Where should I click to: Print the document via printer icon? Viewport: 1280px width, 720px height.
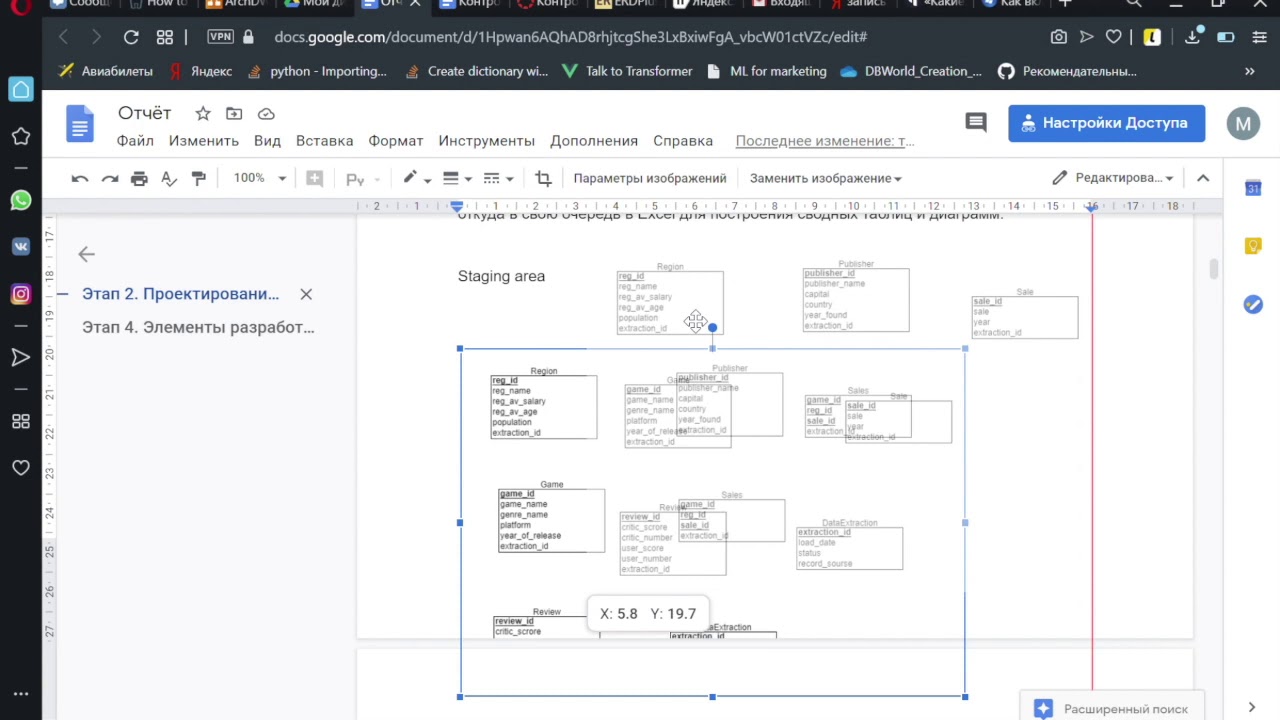(139, 178)
